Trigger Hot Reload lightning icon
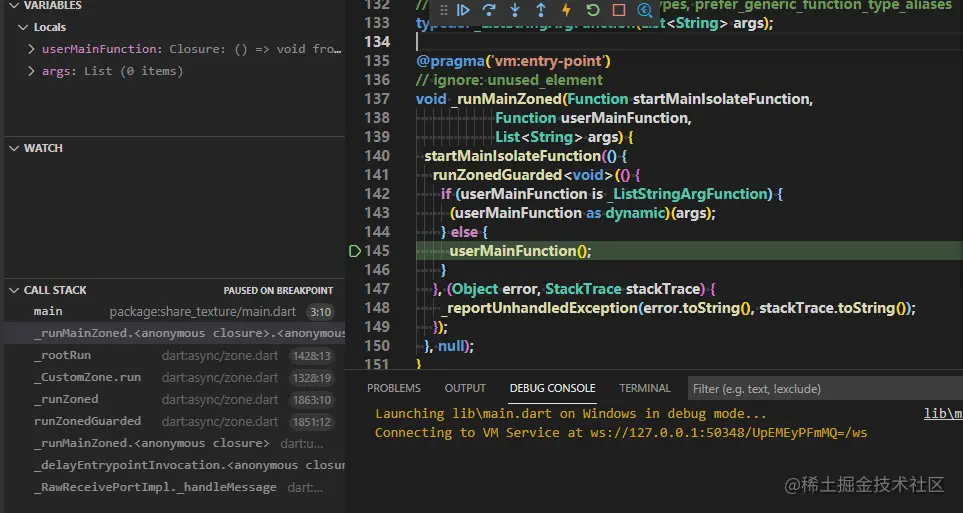This screenshot has width=963, height=513. 566,10
